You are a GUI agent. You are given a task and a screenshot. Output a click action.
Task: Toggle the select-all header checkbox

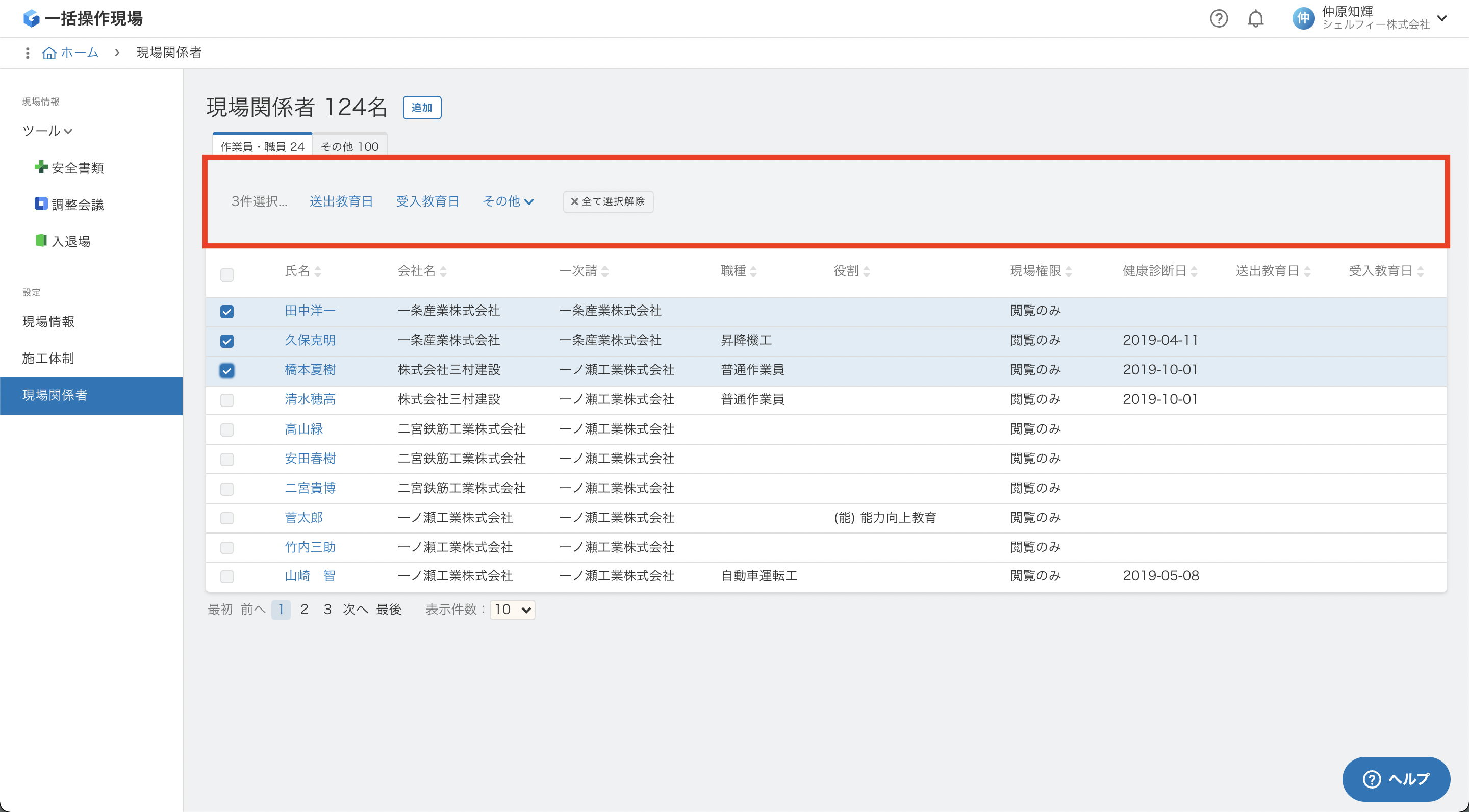[227, 275]
